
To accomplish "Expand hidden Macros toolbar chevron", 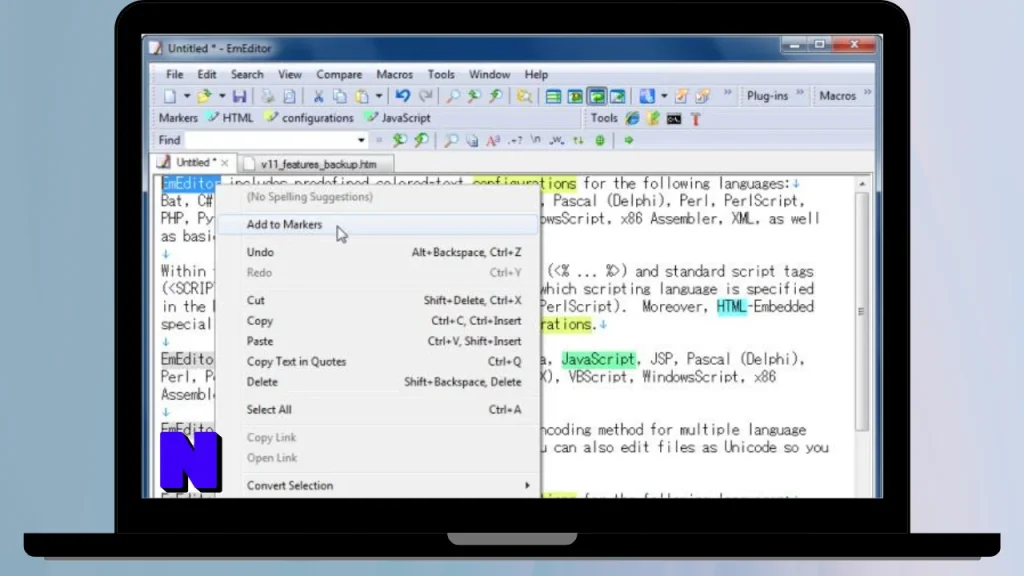I will coord(867,93).
